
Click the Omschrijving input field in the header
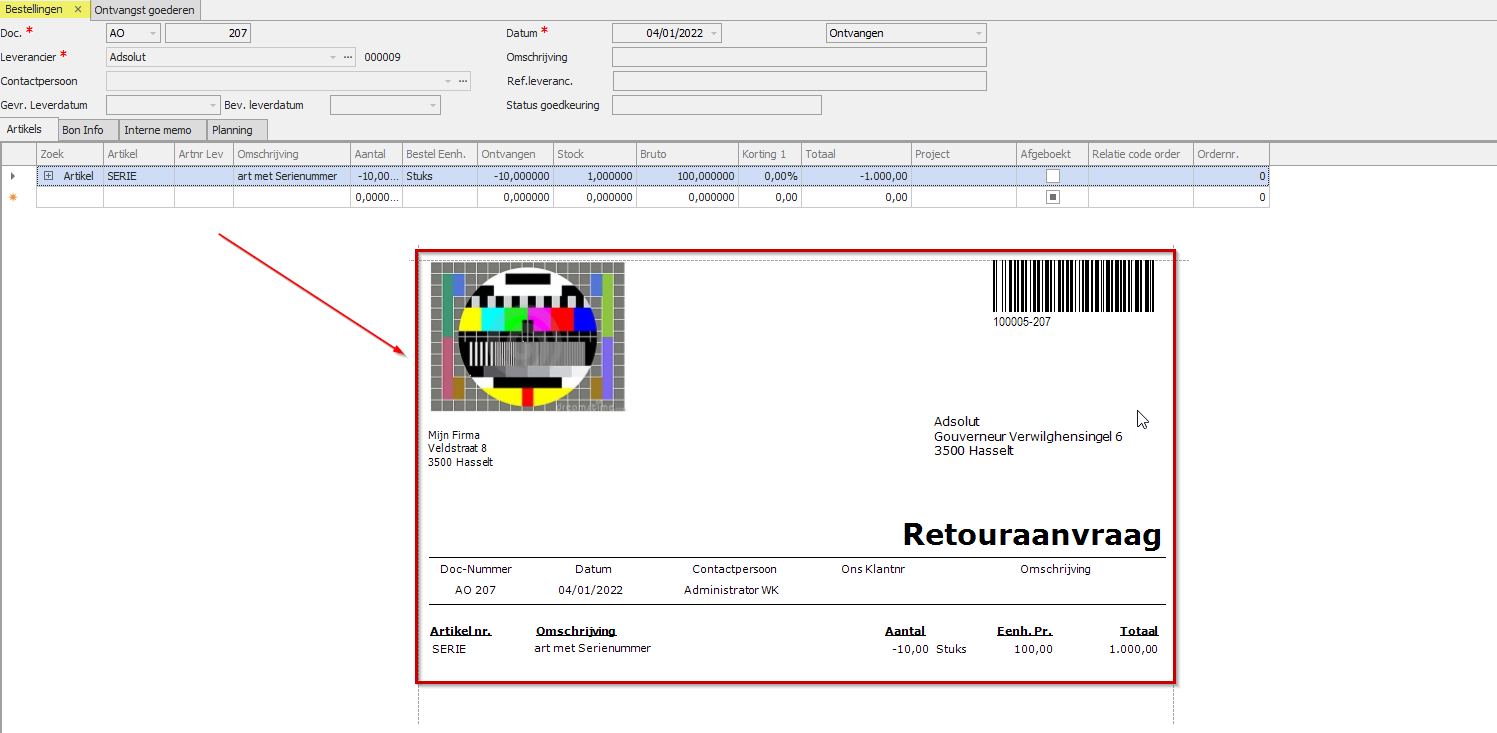point(799,57)
